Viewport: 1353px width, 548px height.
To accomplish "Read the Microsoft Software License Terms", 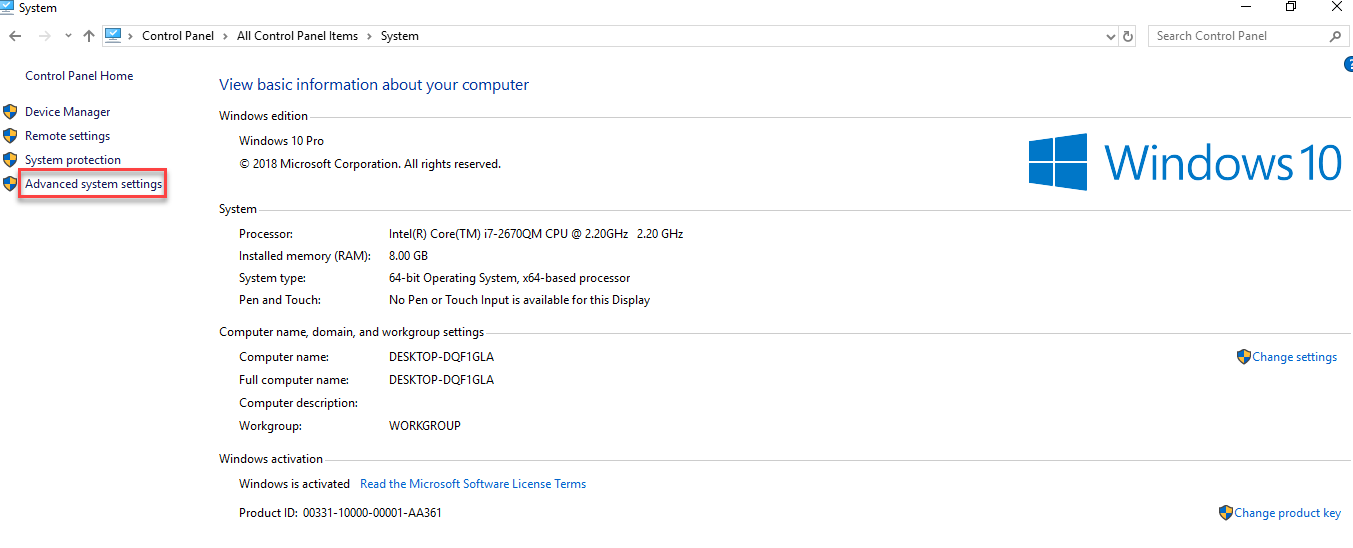I will click(x=473, y=484).
